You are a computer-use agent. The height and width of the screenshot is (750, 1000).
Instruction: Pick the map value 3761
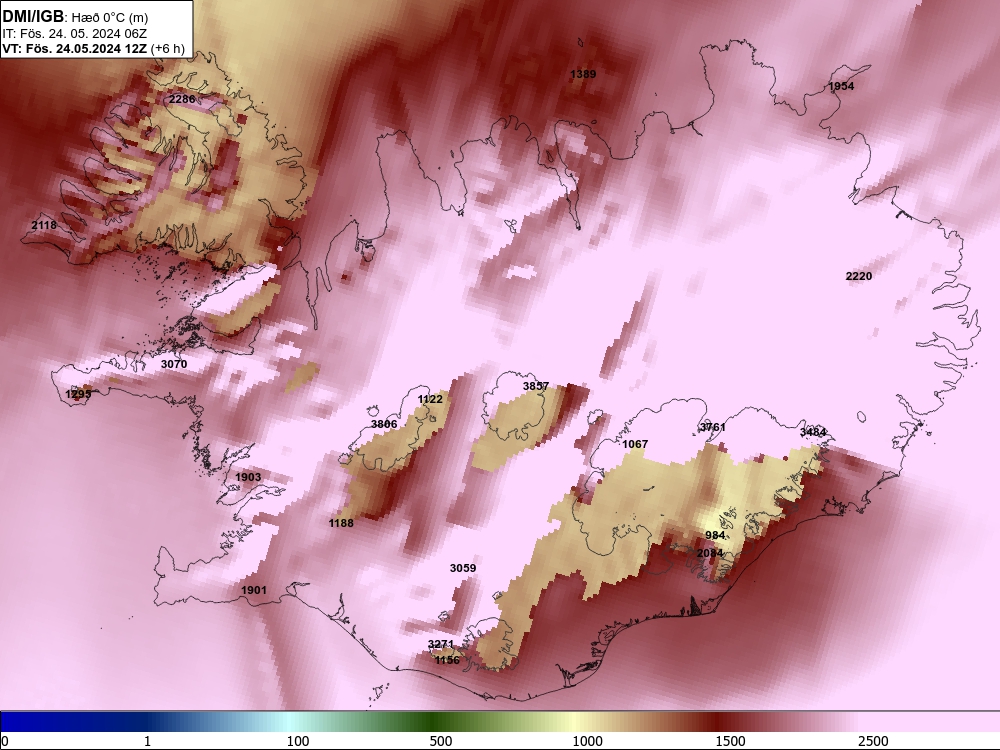(712, 427)
